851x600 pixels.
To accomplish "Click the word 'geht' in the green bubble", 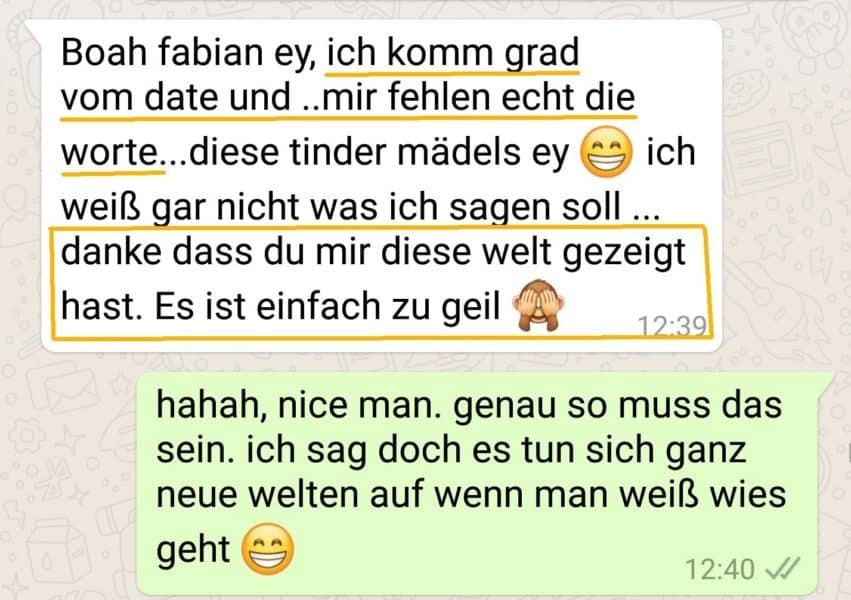I will [193, 551].
